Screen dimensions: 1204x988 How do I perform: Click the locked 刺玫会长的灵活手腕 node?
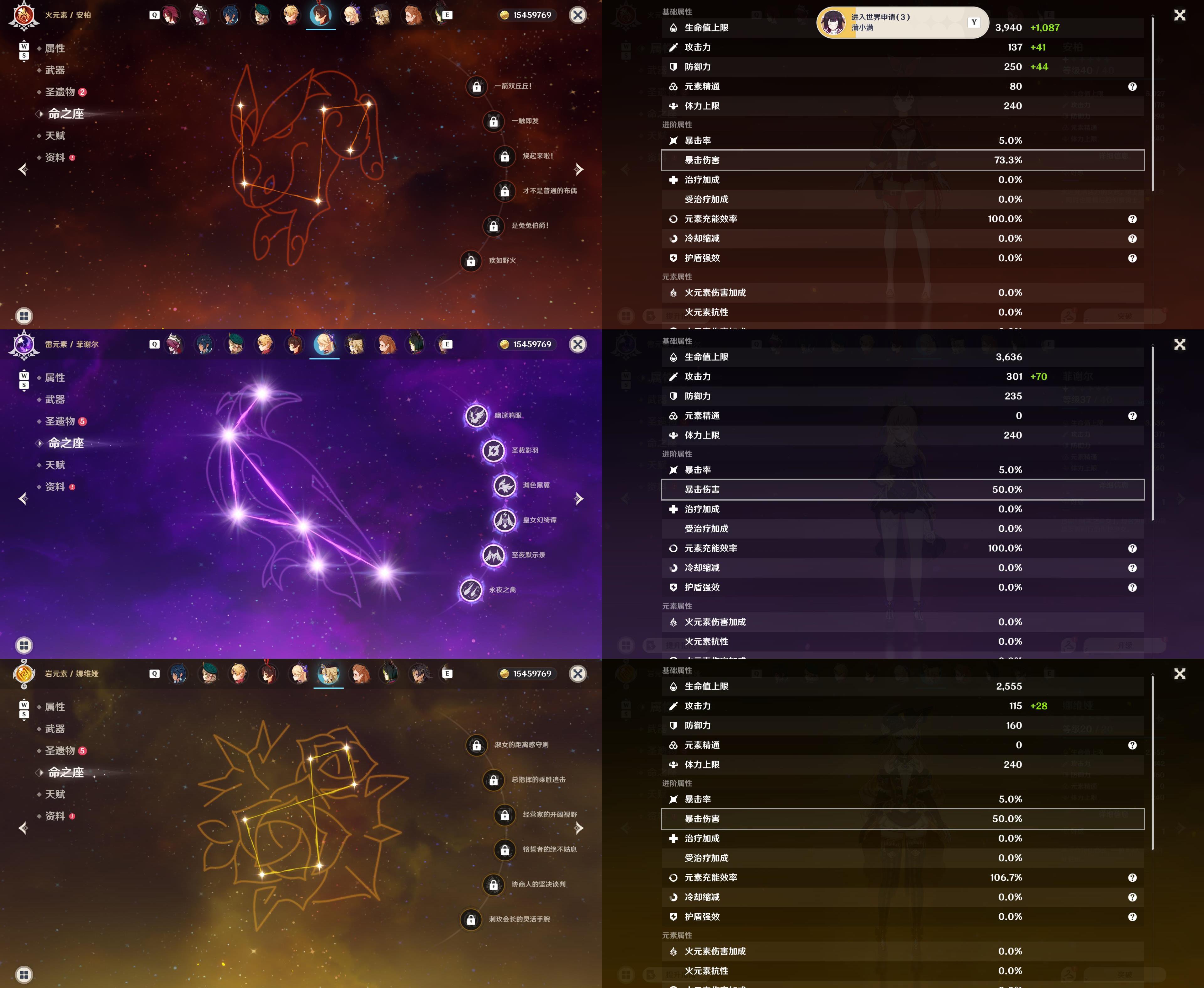471,919
